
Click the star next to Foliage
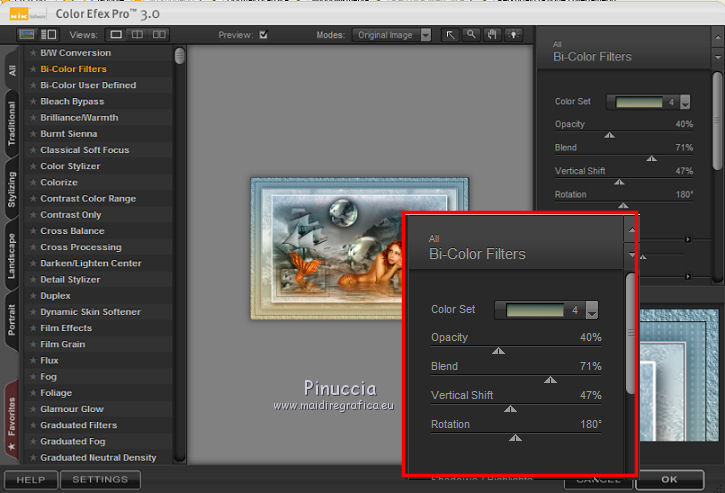[33, 393]
